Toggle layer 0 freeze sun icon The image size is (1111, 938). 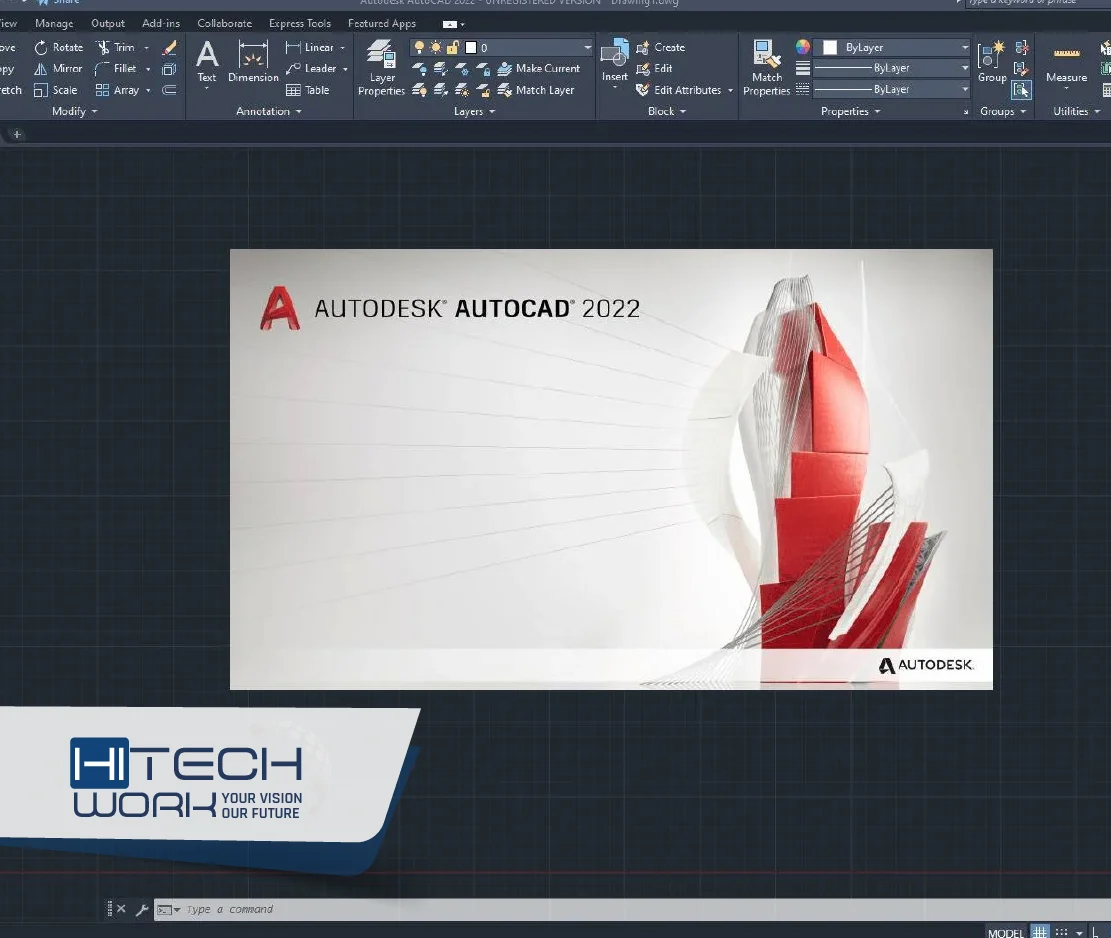[x=436, y=47]
